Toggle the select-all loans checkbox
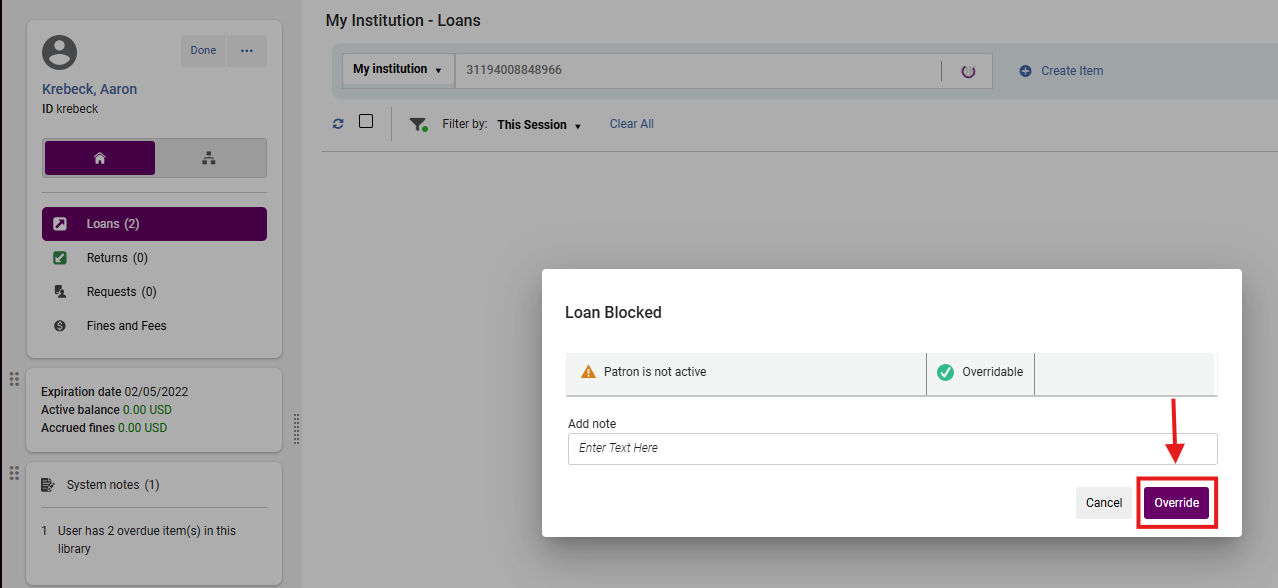 pyautogui.click(x=366, y=121)
